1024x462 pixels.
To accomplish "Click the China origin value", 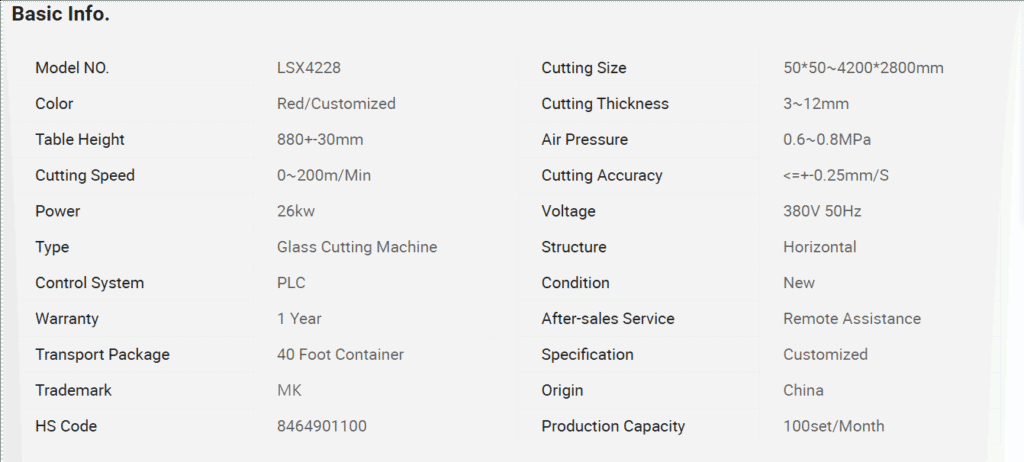I will click(803, 391).
